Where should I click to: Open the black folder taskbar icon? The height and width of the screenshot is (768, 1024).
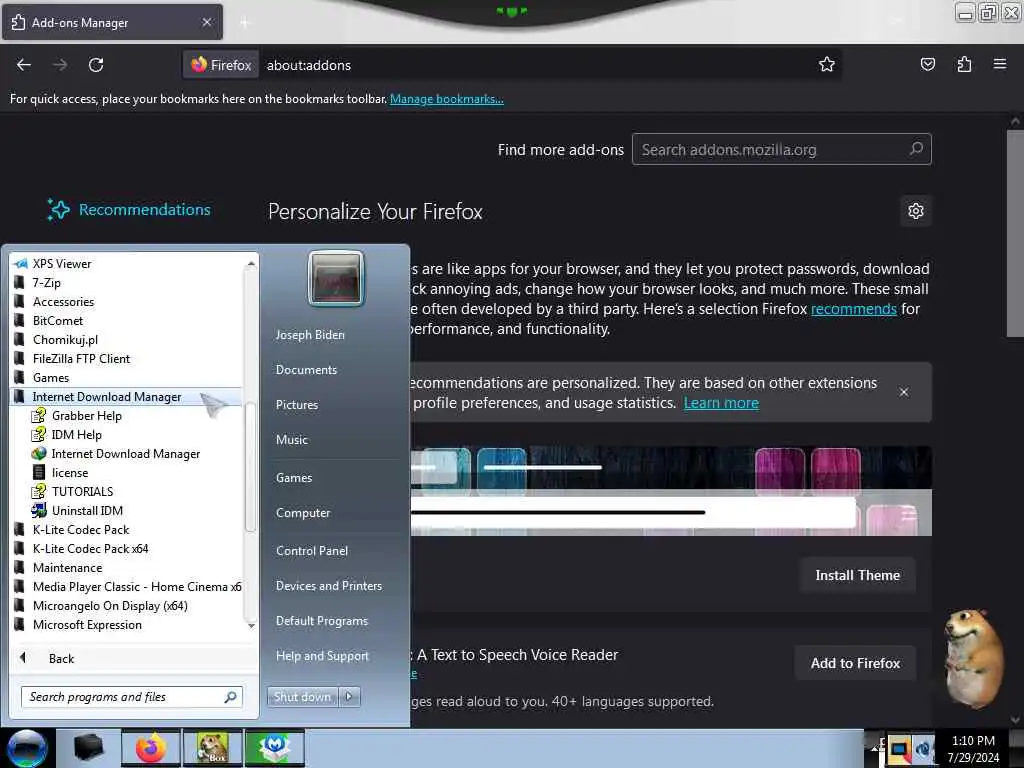89,748
